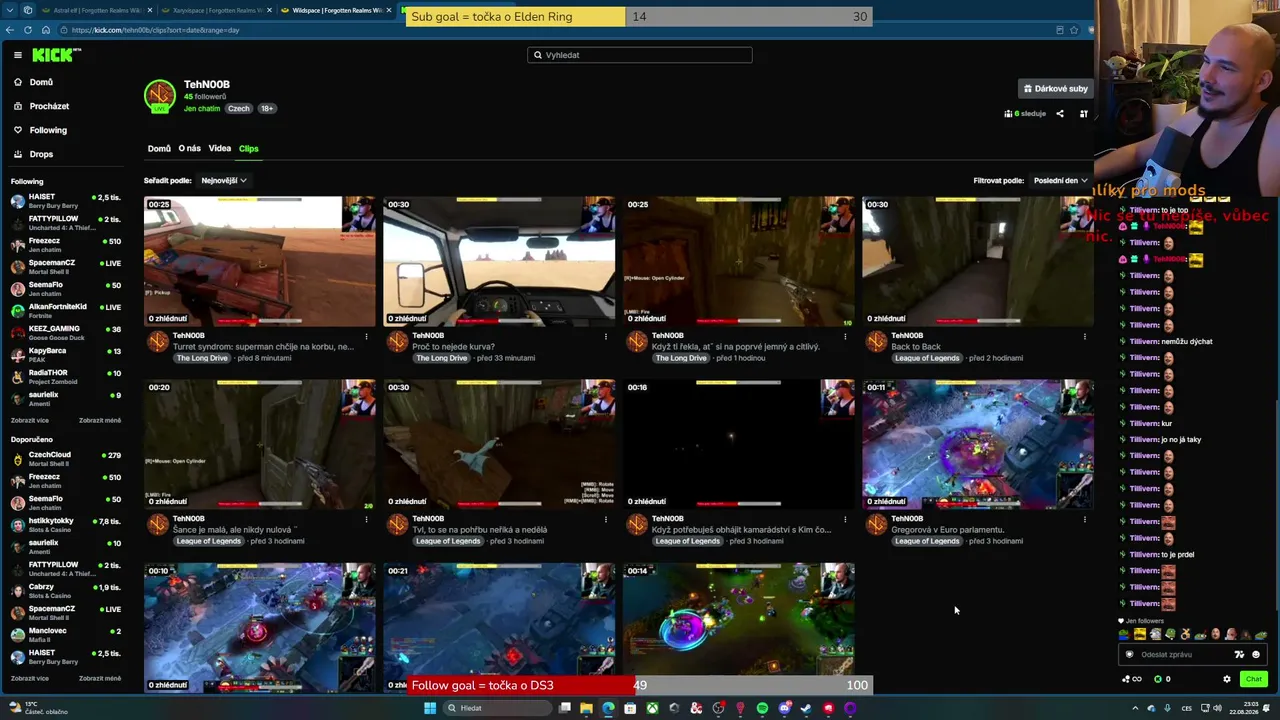The image size is (1280, 720).
Task: Click the browser back arrow
Action: [10, 30]
